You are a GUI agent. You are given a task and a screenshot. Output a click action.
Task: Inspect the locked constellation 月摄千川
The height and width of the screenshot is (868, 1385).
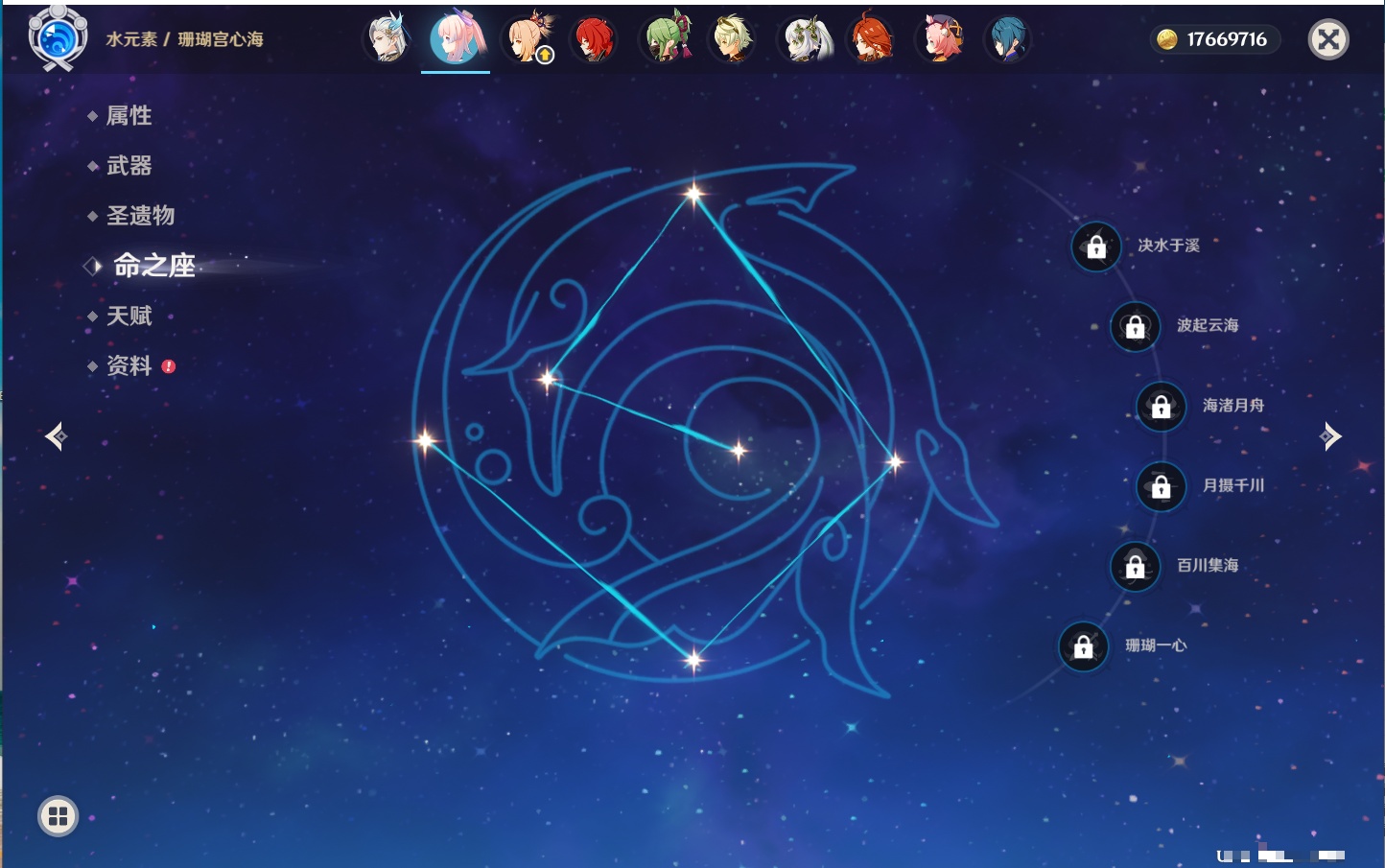tap(1161, 486)
